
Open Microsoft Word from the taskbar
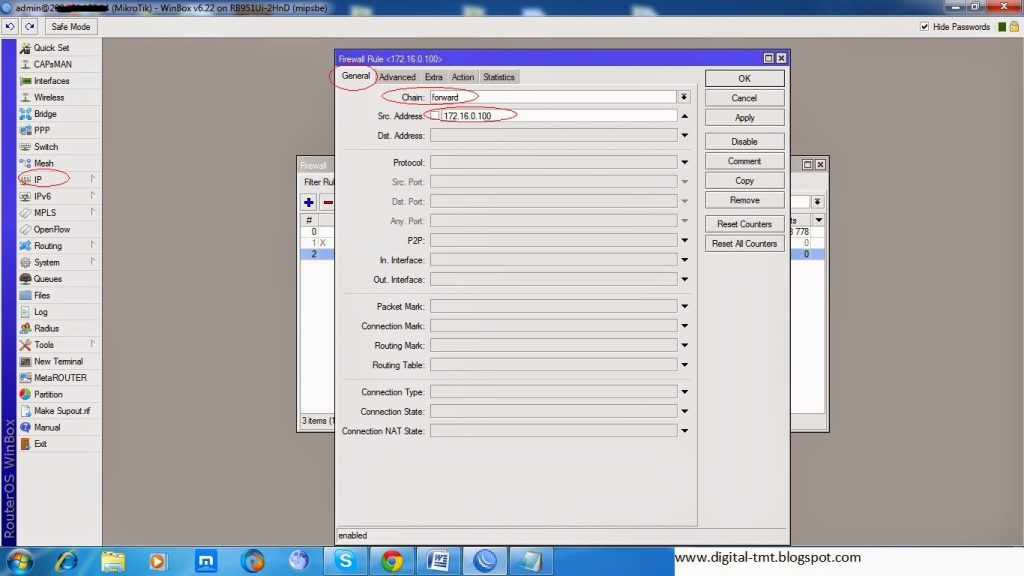coord(438,561)
